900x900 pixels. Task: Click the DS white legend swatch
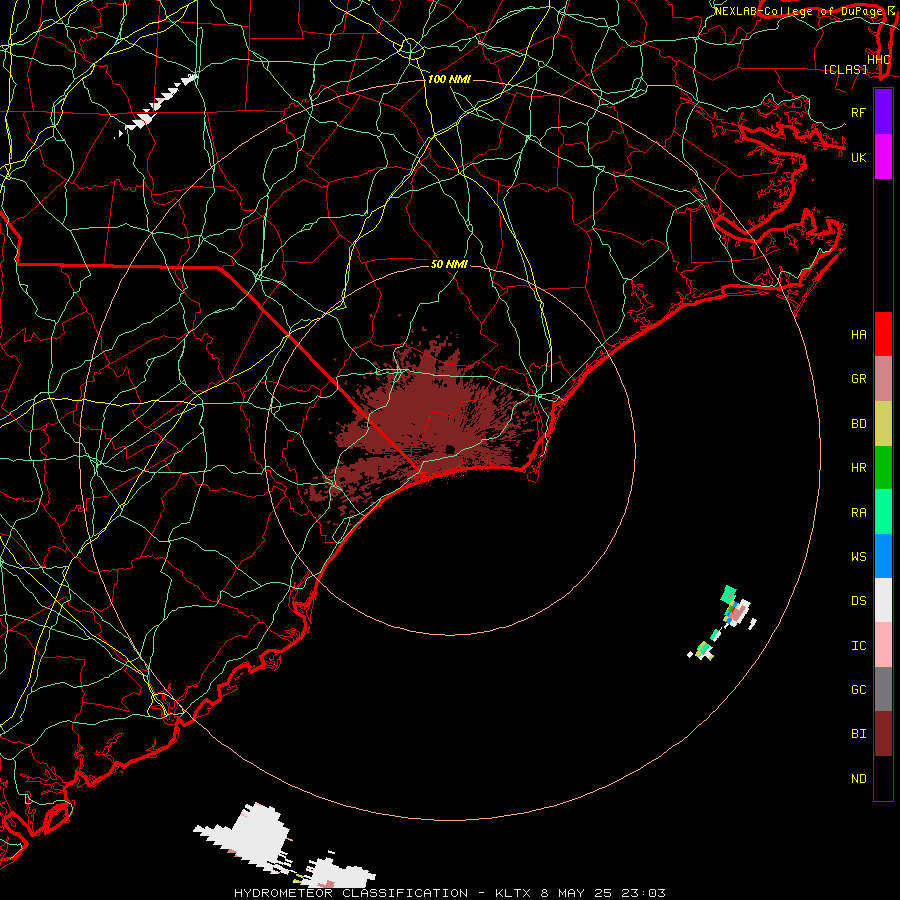coord(883,600)
